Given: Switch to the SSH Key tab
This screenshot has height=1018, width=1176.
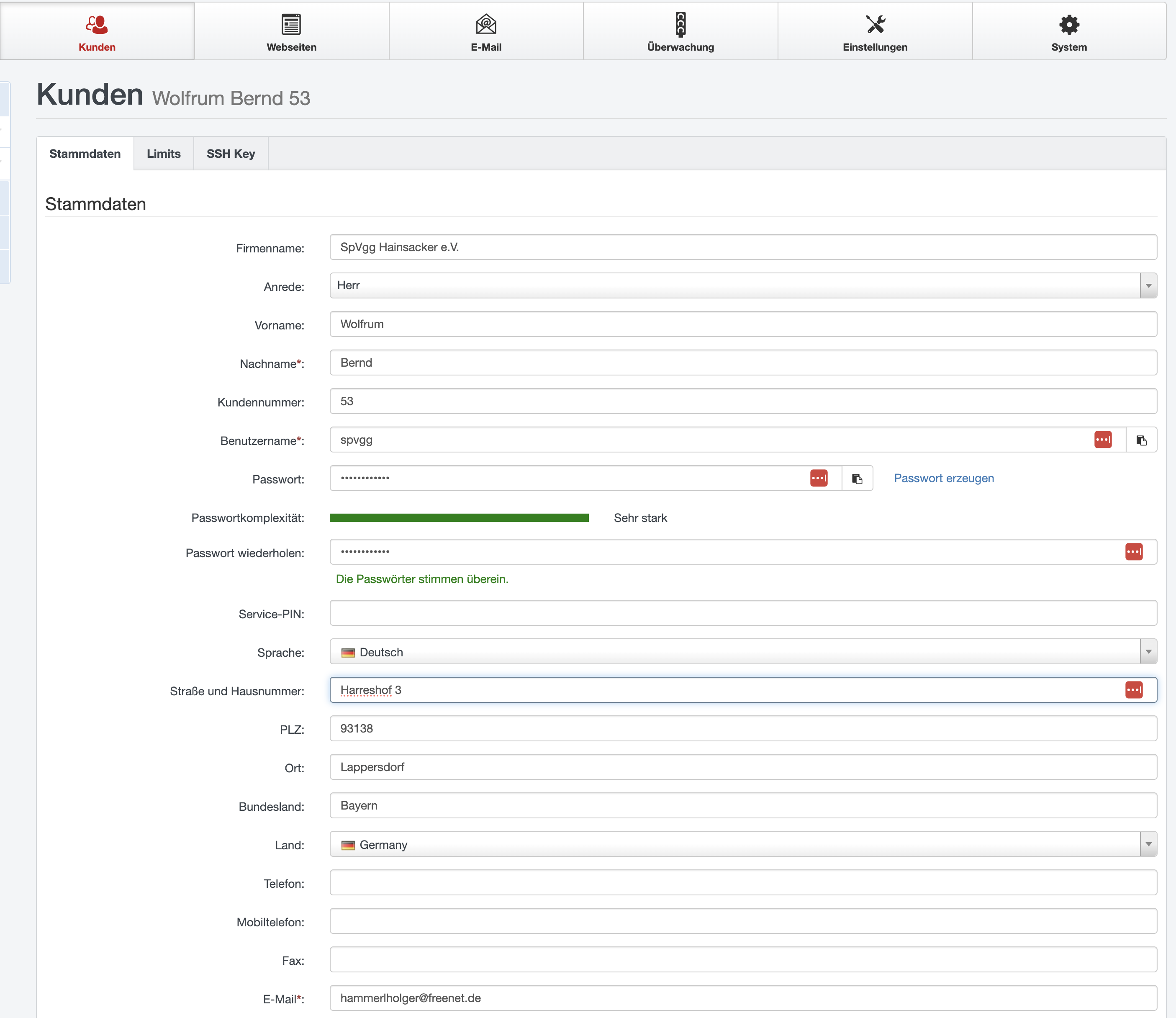Looking at the screenshot, I should 231,154.
